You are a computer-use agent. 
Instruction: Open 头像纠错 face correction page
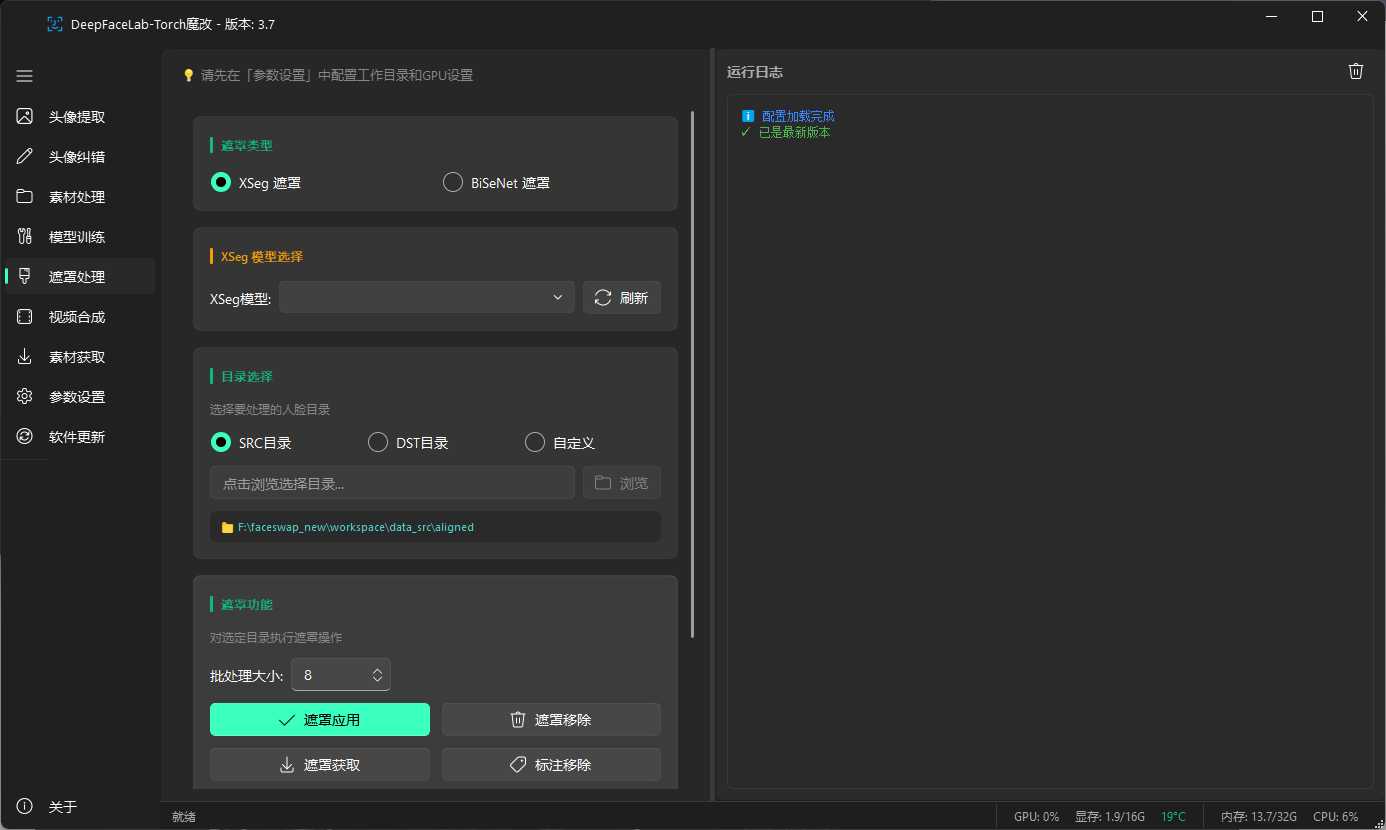[77, 157]
